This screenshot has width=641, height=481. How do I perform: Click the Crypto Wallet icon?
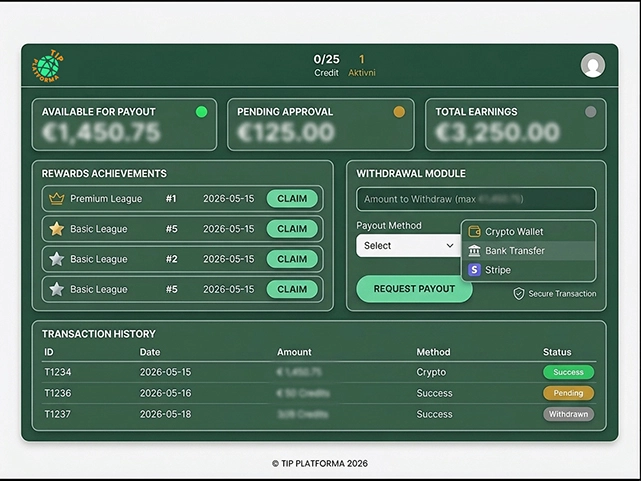point(474,232)
